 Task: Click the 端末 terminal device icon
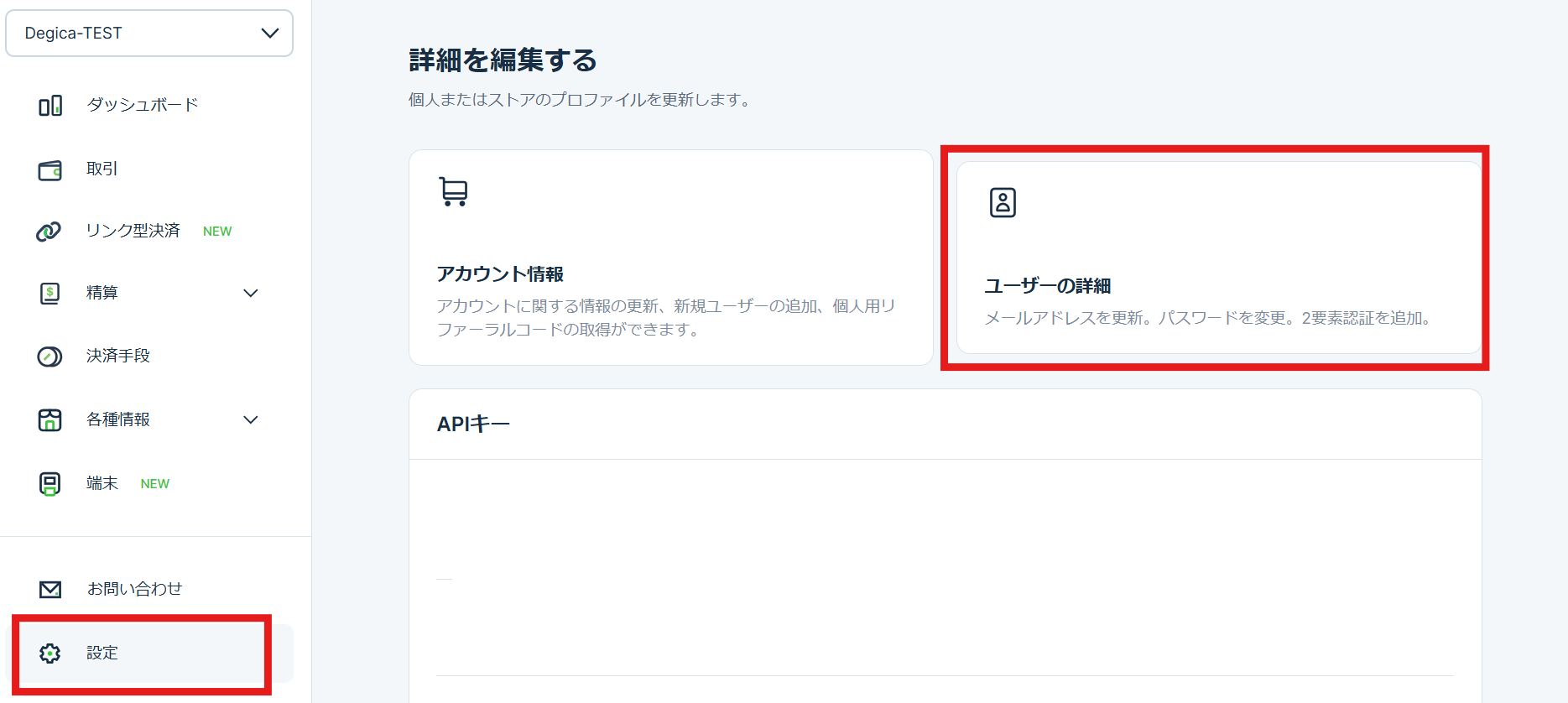(50, 484)
